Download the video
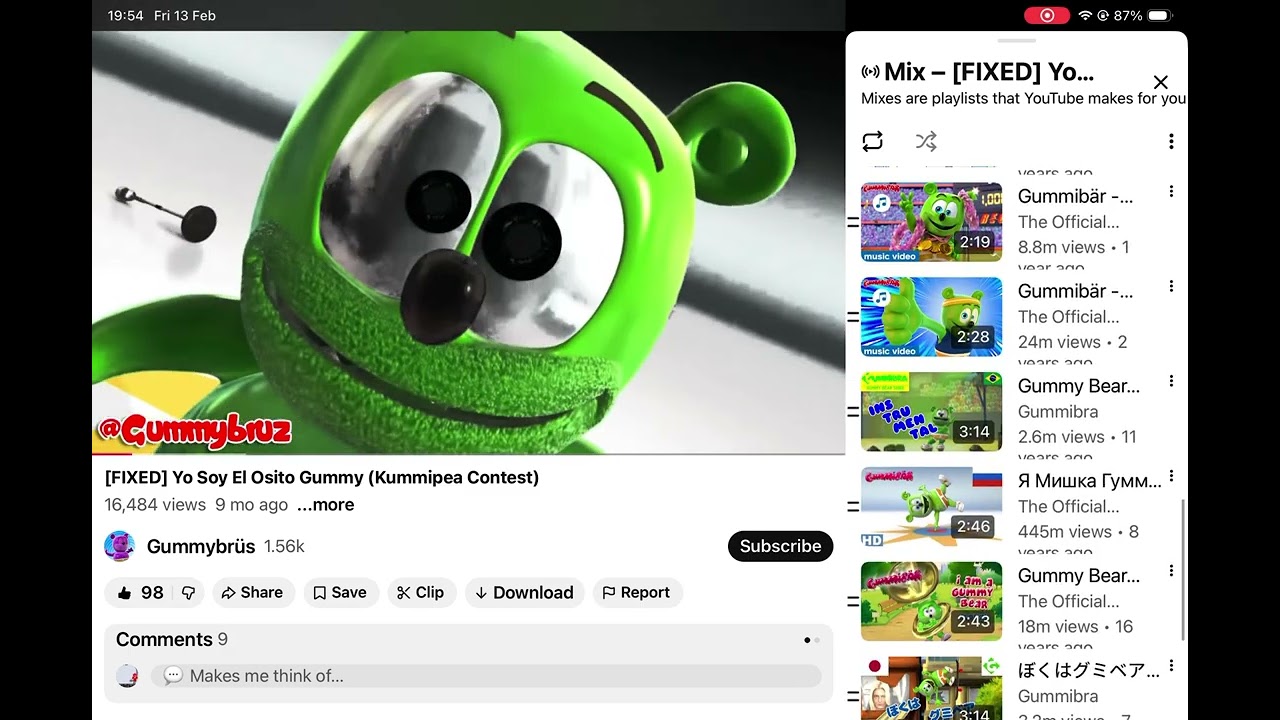 coord(524,593)
